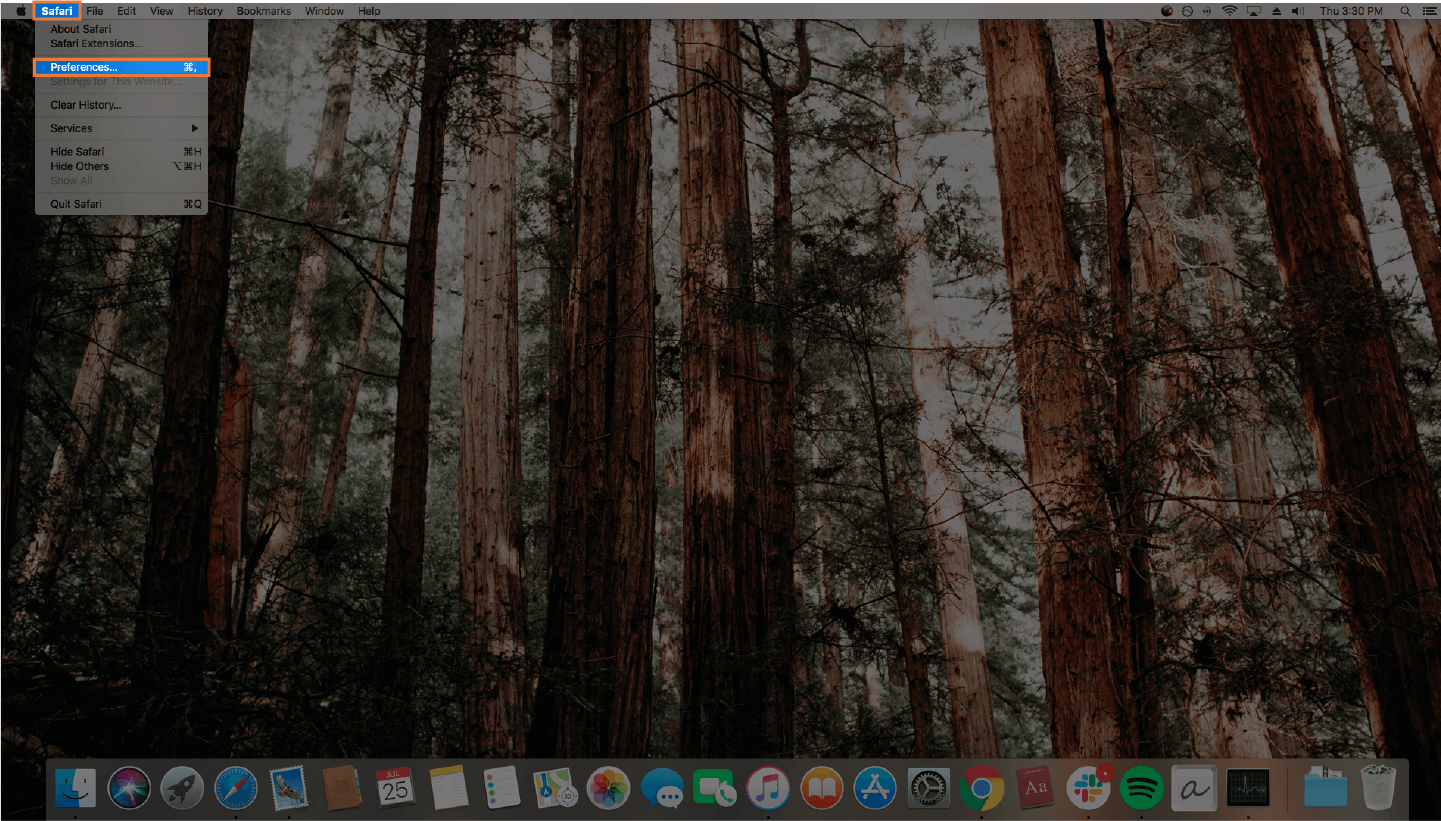This screenshot has width=1441, height=821.
Task: Choose Hide Safari menu item
Action: click(121, 152)
